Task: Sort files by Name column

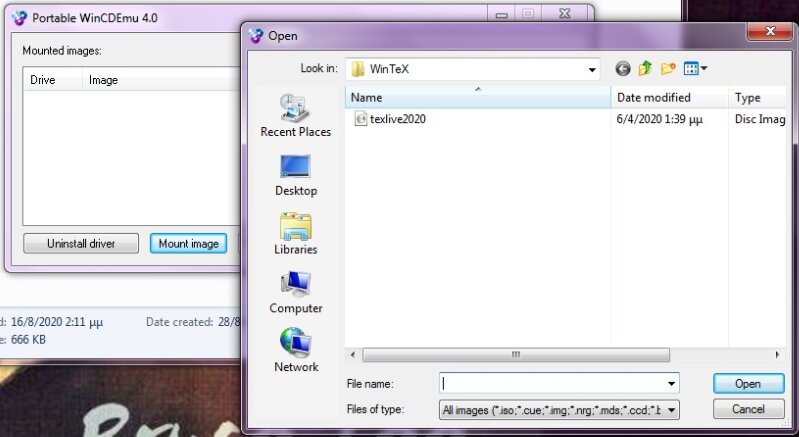Action: point(478,97)
